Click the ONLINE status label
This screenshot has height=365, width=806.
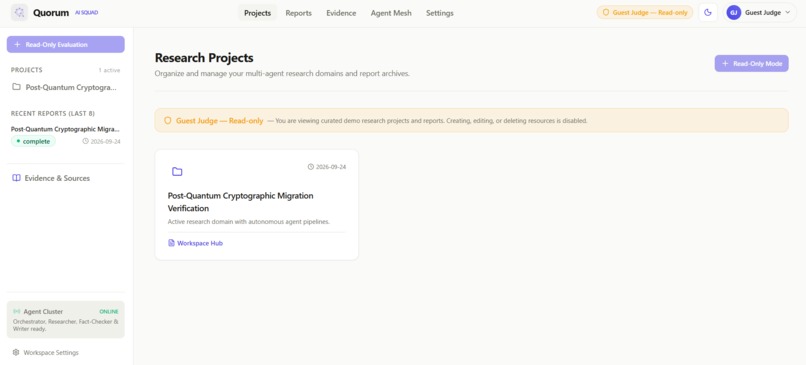108,312
